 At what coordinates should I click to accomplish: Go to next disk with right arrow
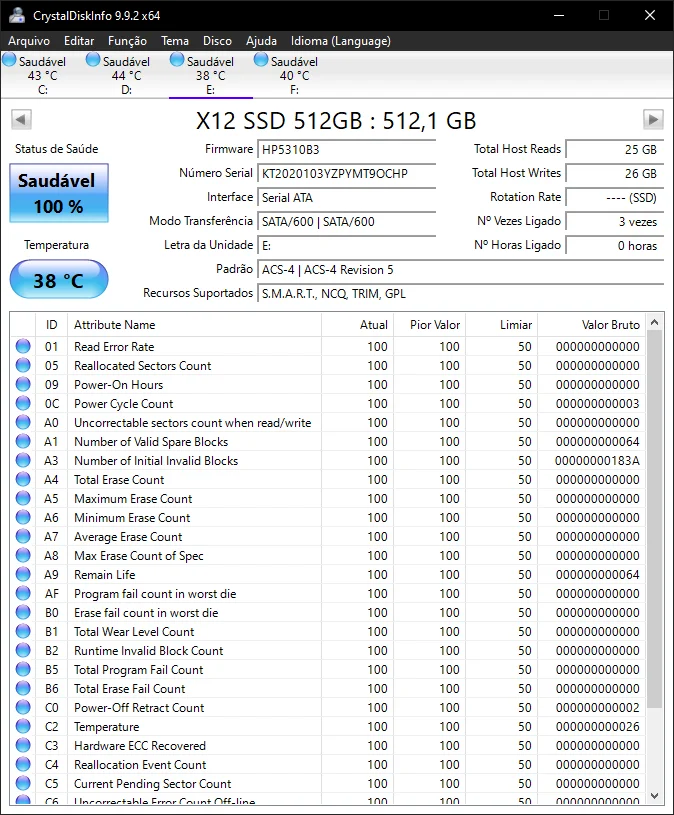(x=653, y=120)
